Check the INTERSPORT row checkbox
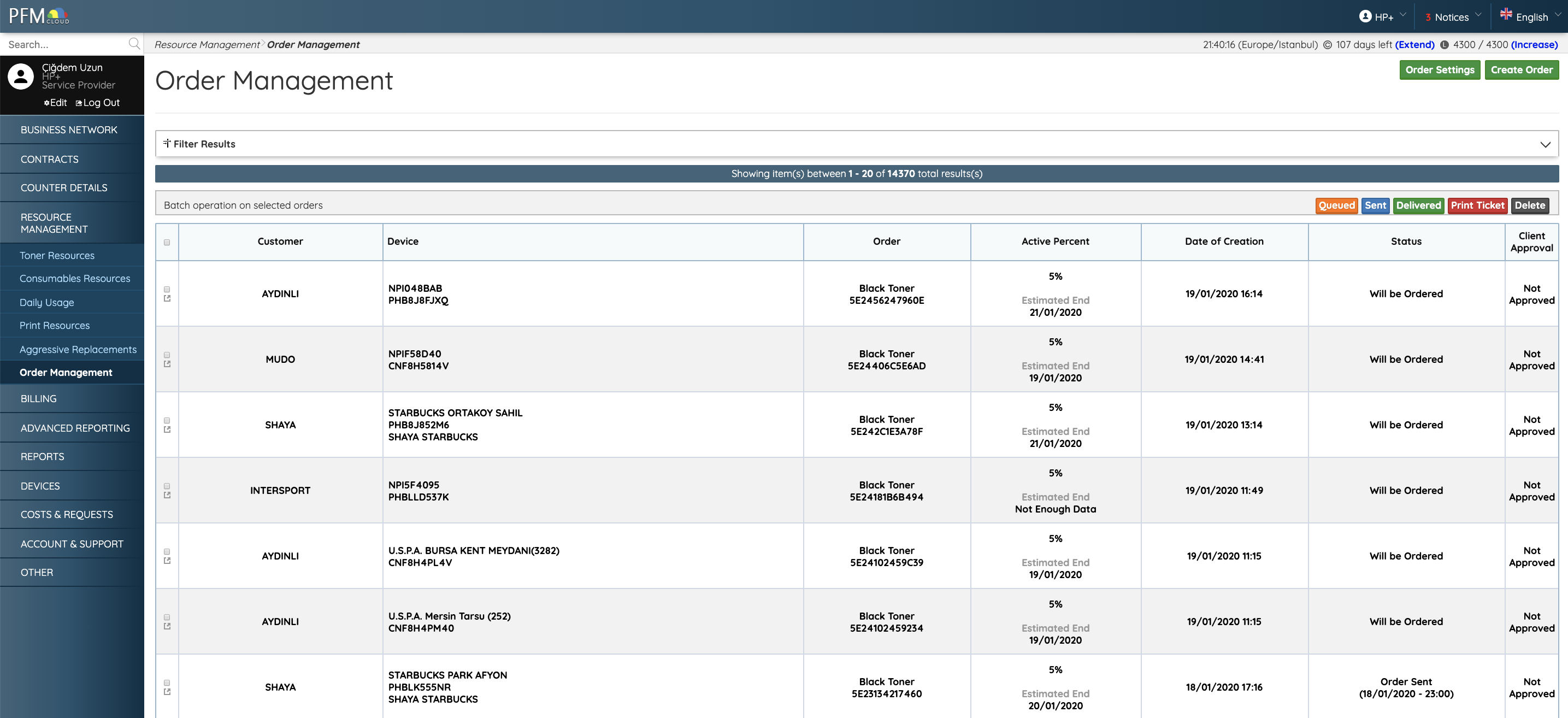Viewport: 1568px width, 718px height. point(167,486)
